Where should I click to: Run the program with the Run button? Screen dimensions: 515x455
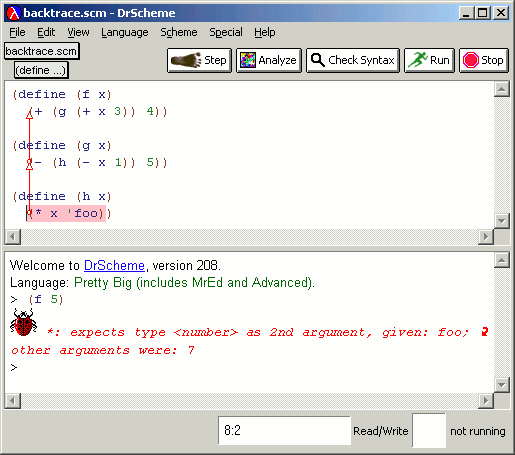pos(429,60)
